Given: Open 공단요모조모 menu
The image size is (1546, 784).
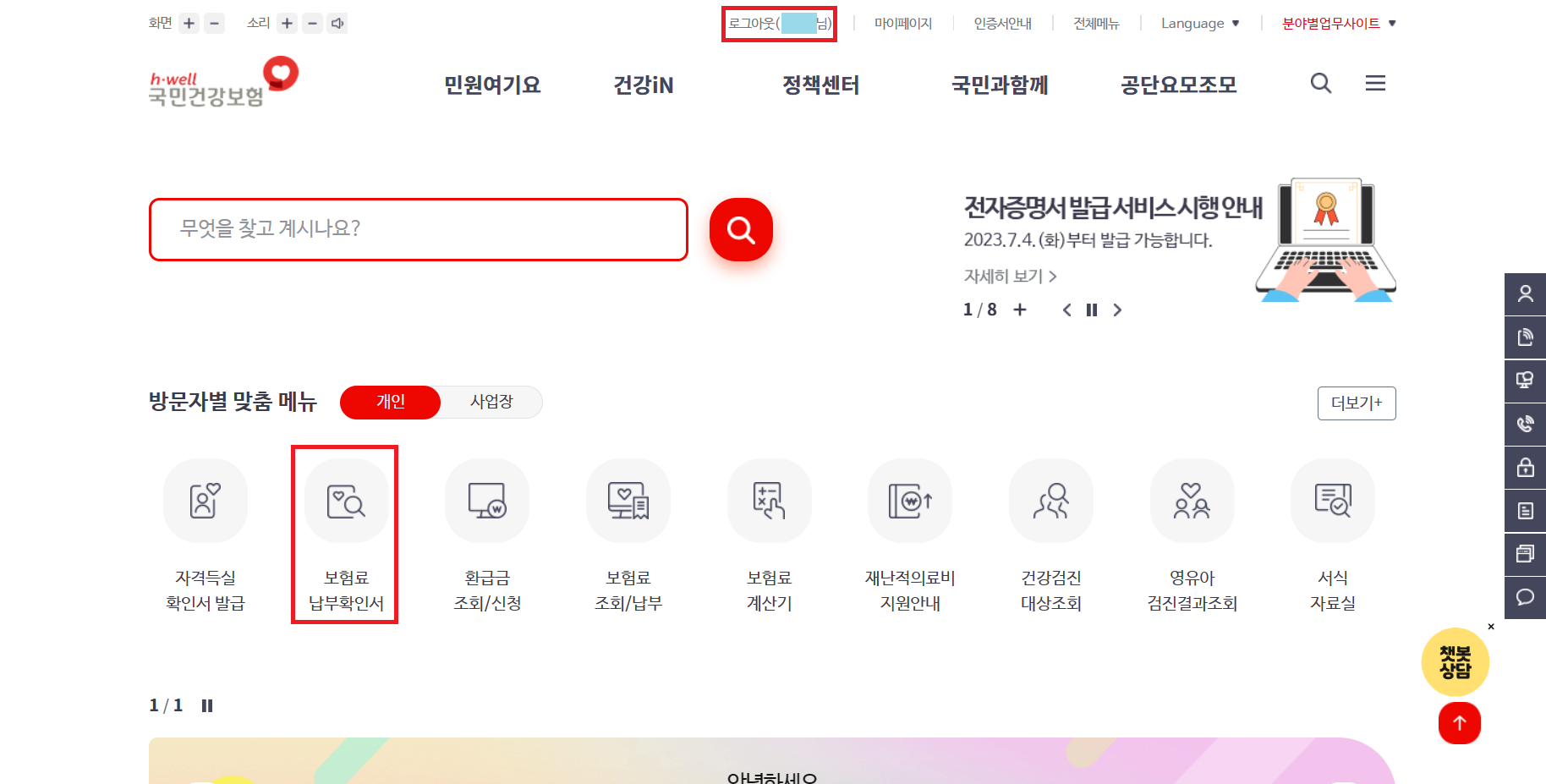Looking at the screenshot, I should tap(1179, 85).
